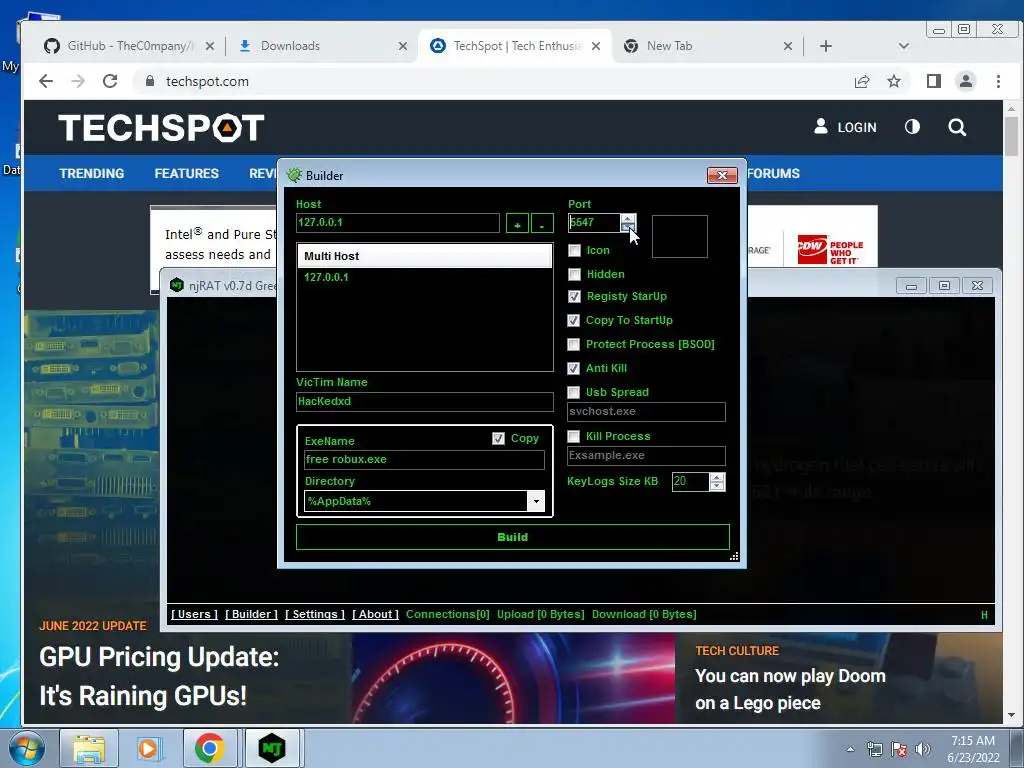Click the padlock site info icon
Viewport: 1024px width, 768px height.
point(150,81)
